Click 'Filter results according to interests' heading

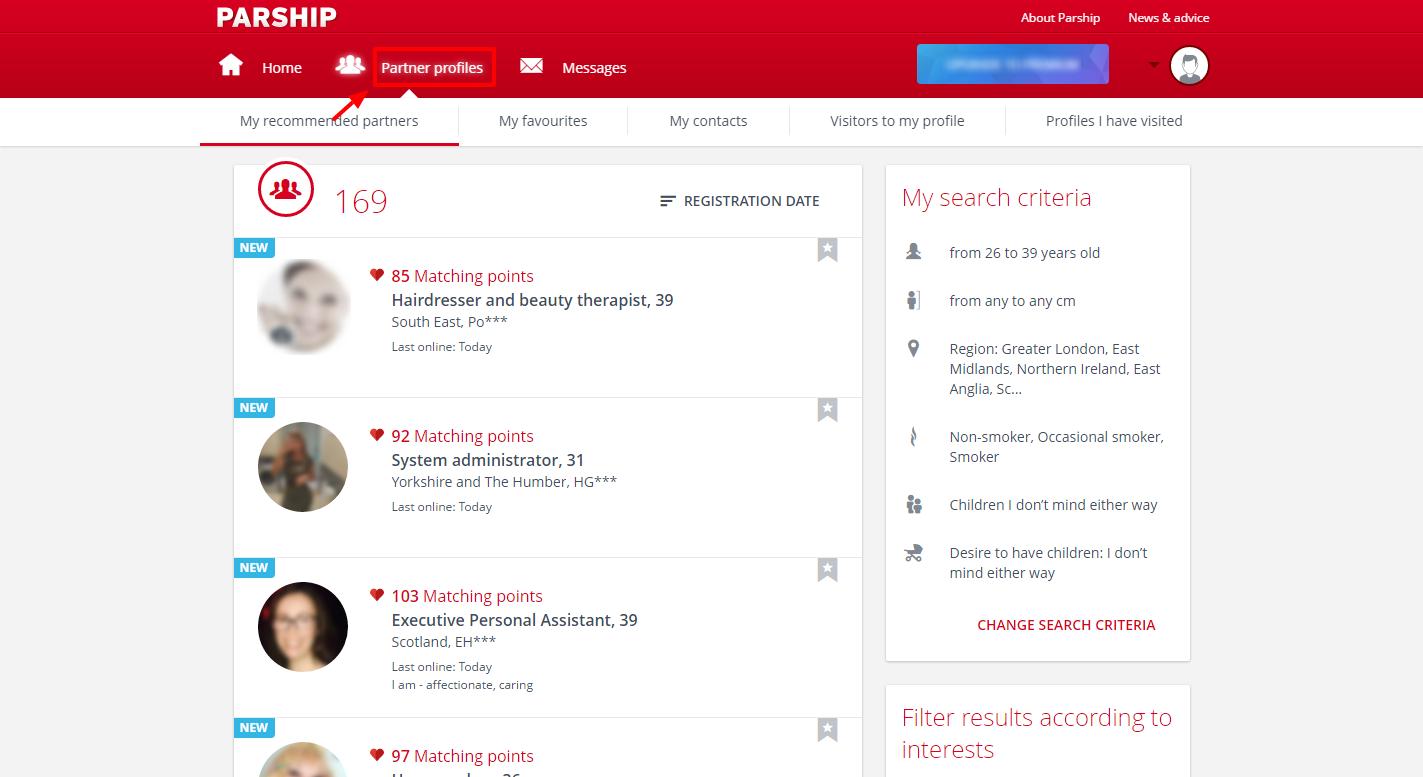pyautogui.click(x=1037, y=733)
